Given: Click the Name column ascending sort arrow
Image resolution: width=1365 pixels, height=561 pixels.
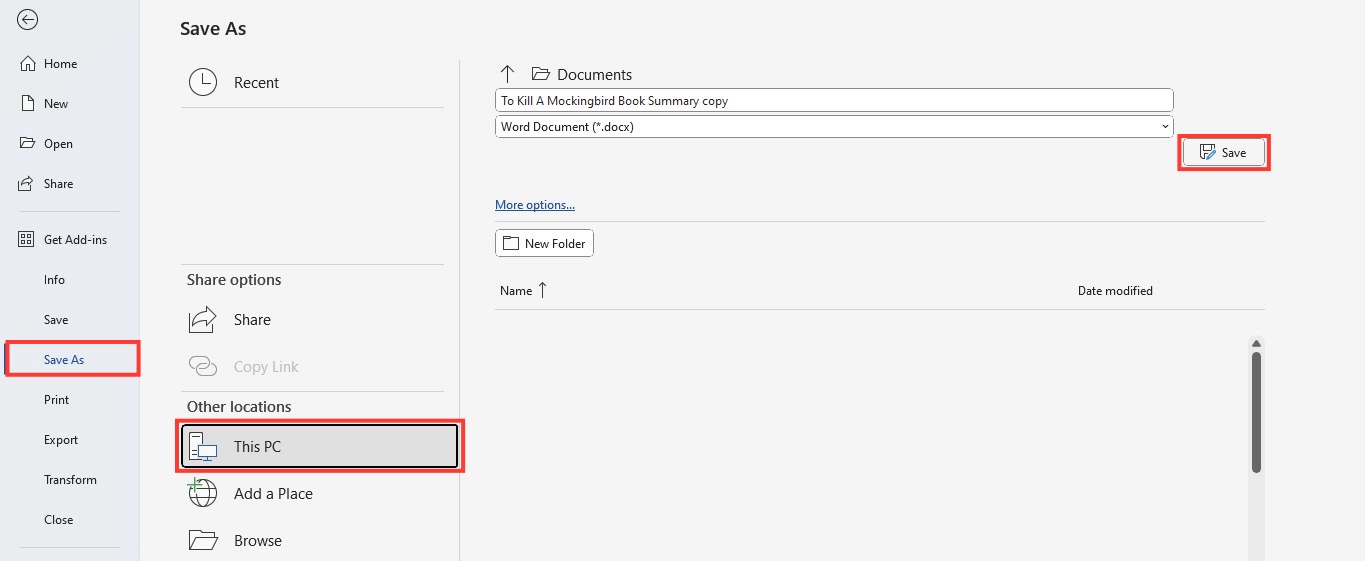Looking at the screenshot, I should 543,290.
